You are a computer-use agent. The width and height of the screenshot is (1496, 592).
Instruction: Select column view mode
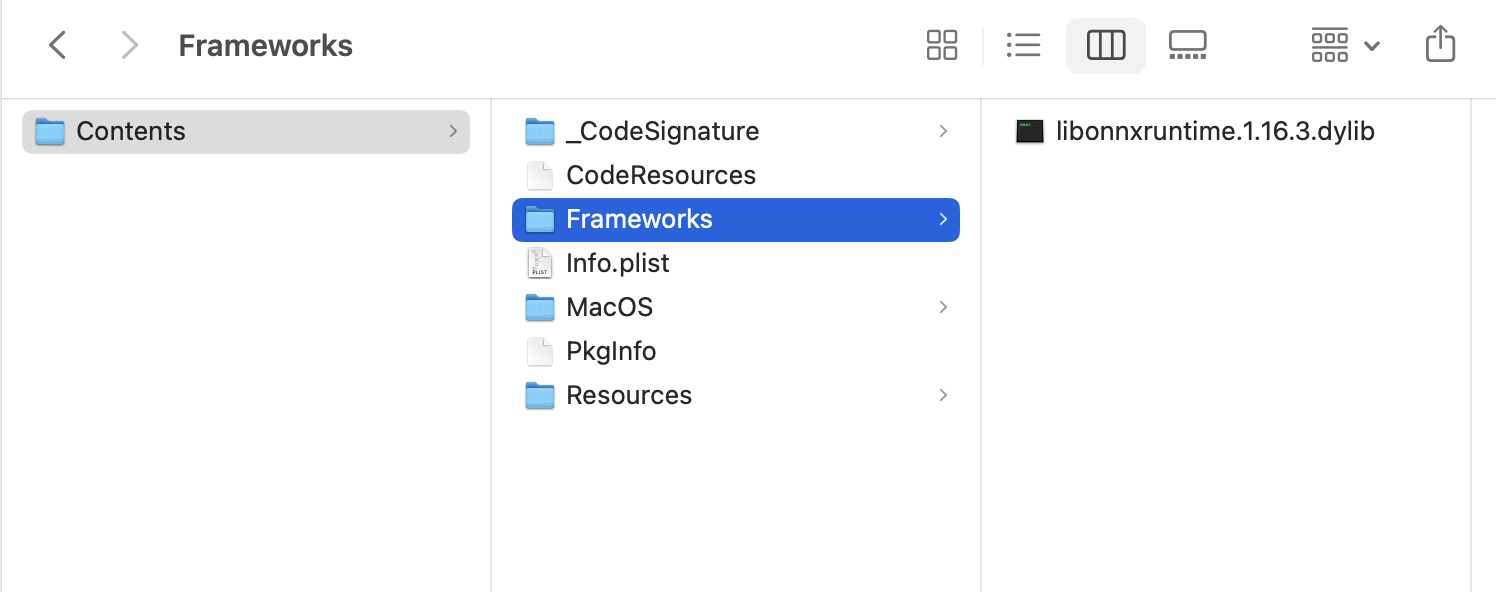(1105, 45)
